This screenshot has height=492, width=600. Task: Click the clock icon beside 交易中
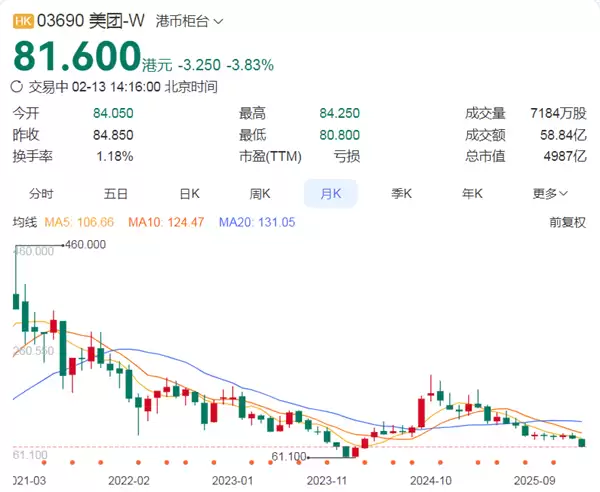[x=16, y=87]
